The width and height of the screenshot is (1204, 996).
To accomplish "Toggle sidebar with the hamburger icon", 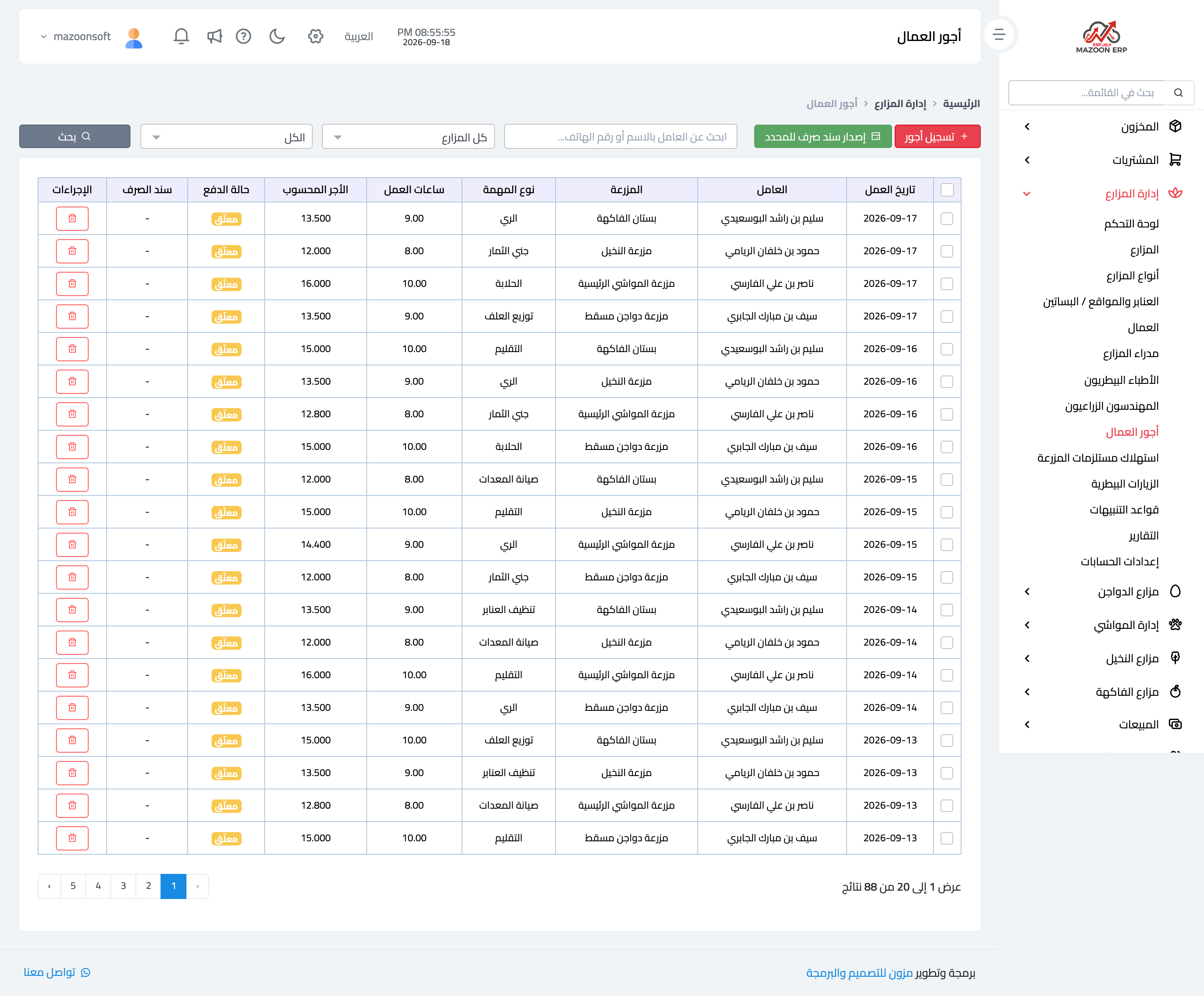I will [999, 35].
